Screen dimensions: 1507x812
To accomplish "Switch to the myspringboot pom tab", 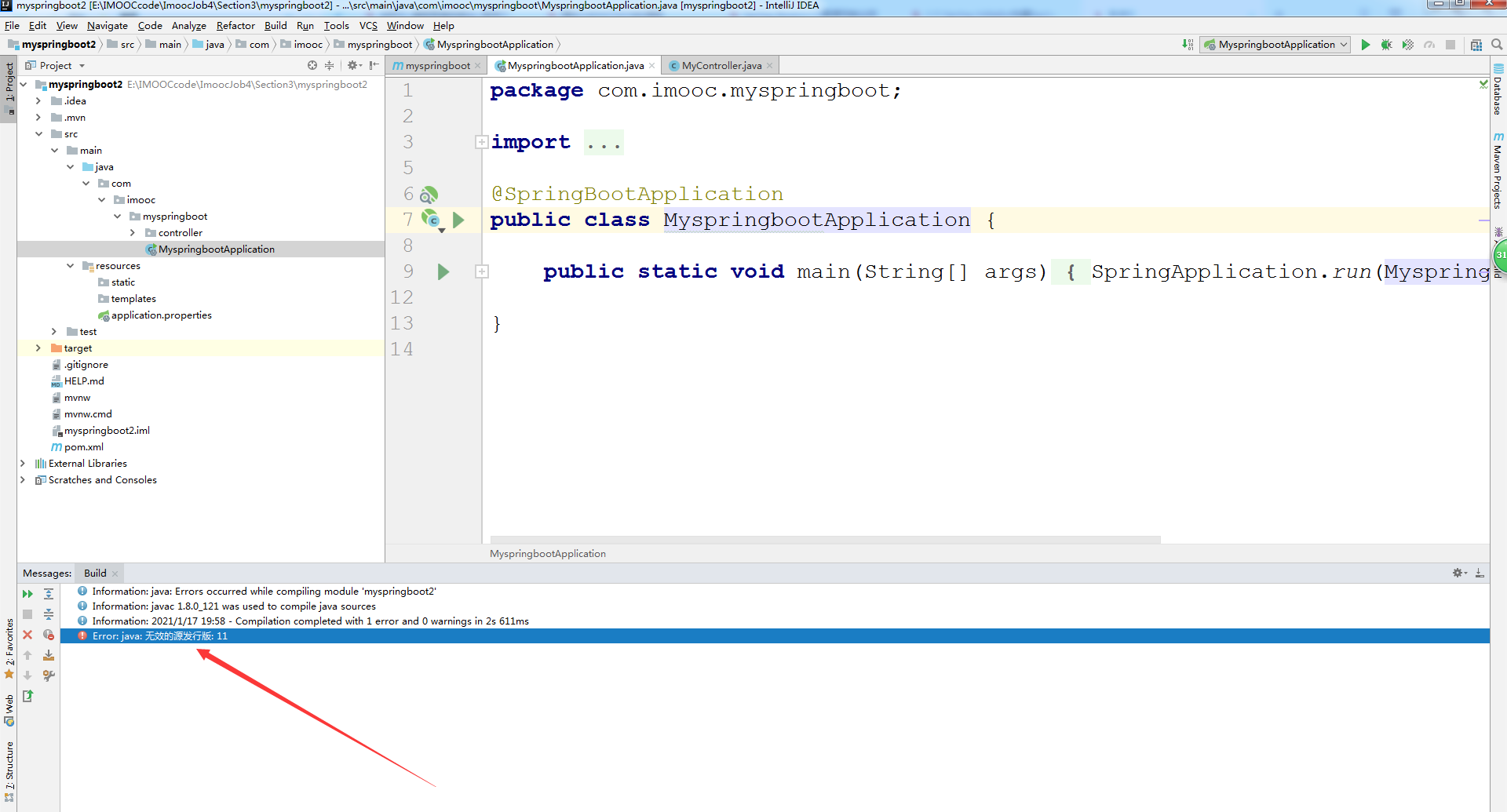I will point(437,66).
